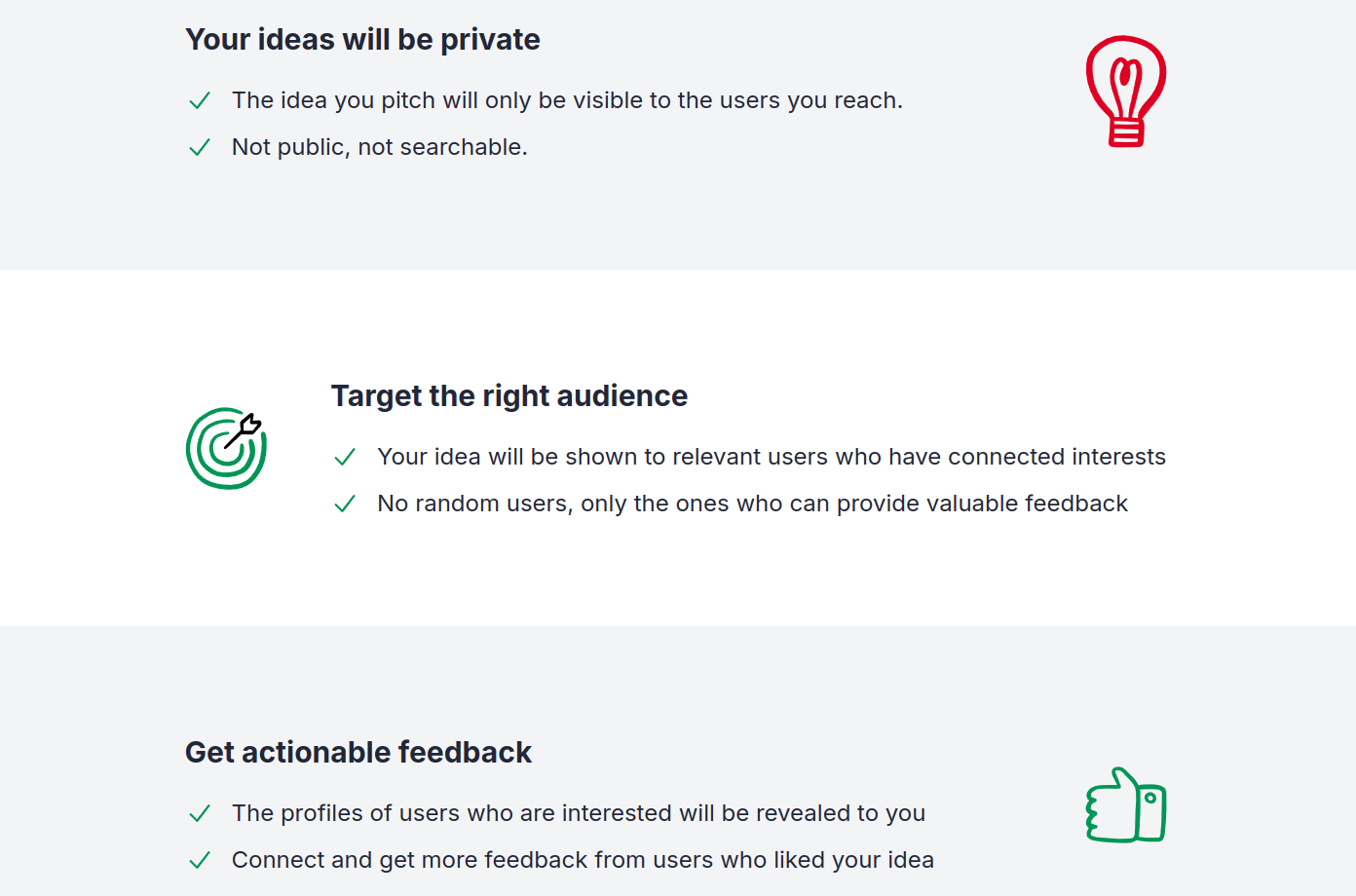This screenshot has height=896, width=1356.
Task: Click checkmark beside 'The idea you pitch'
Action: click(x=200, y=100)
